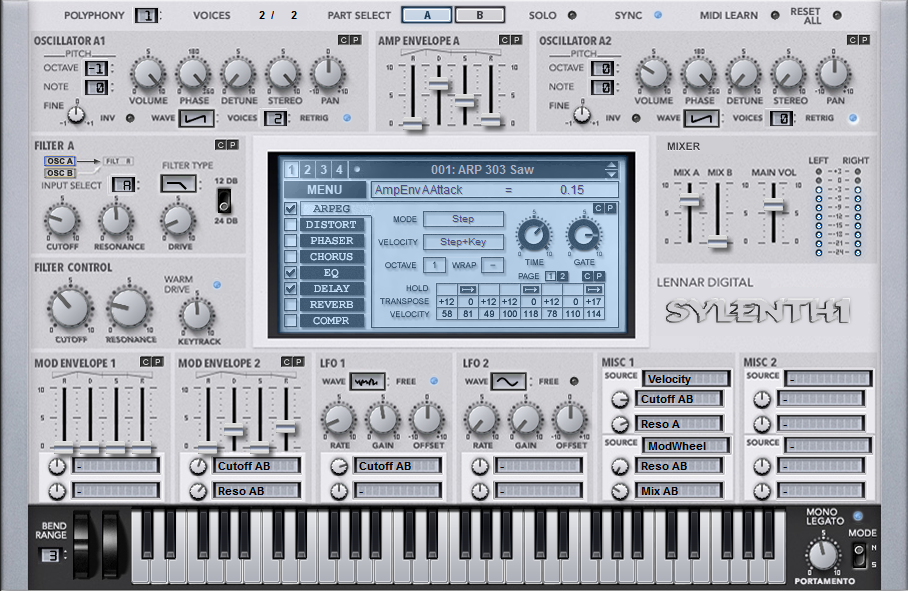Click LFO 2 Offset knob
Image resolution: width=908 pixels, height=591 pixels.
(570, 420)
